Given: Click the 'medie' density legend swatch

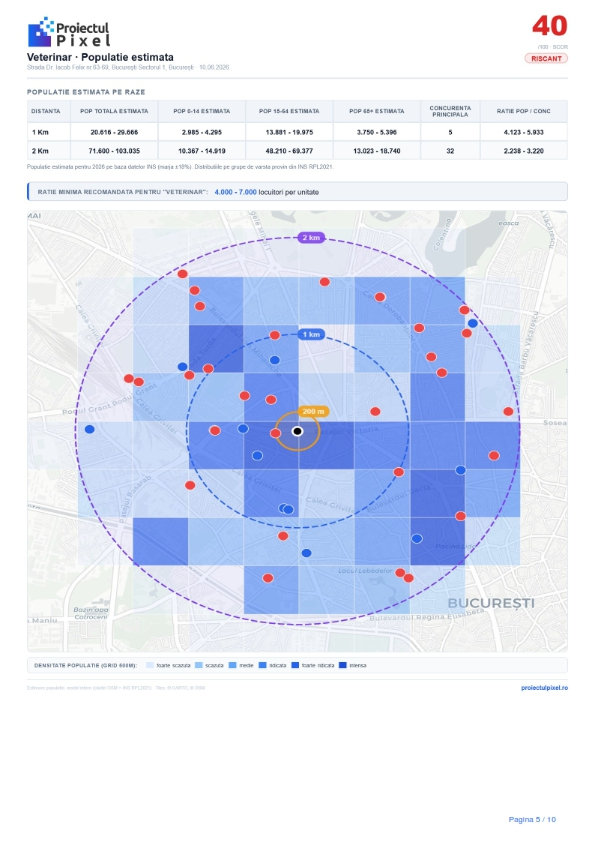Looking at the screenshot, I should [x=233, y=665].
